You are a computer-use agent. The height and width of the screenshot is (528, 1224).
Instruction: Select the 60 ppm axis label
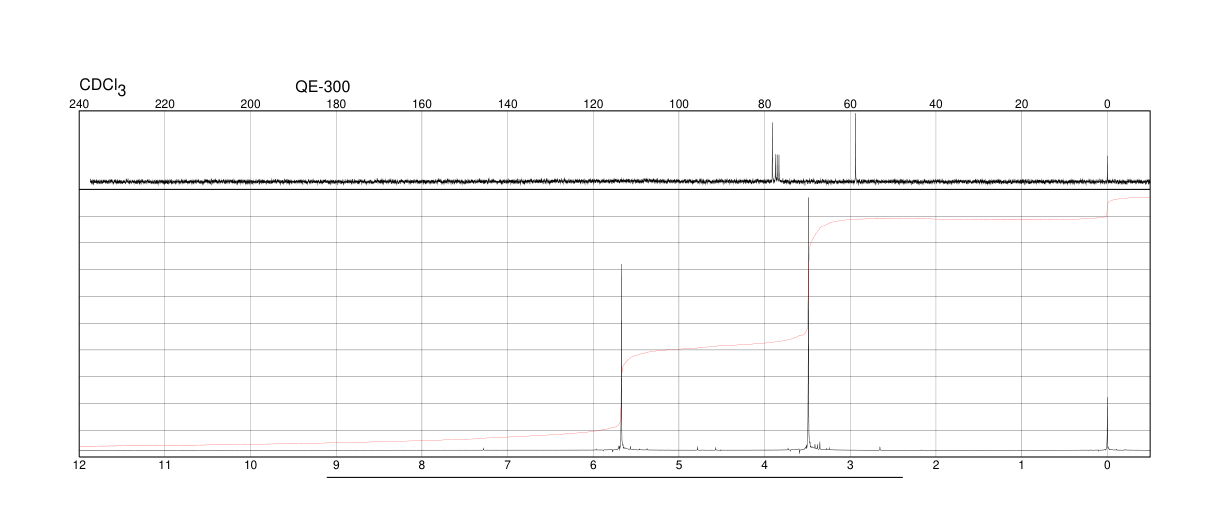(850, 104)
